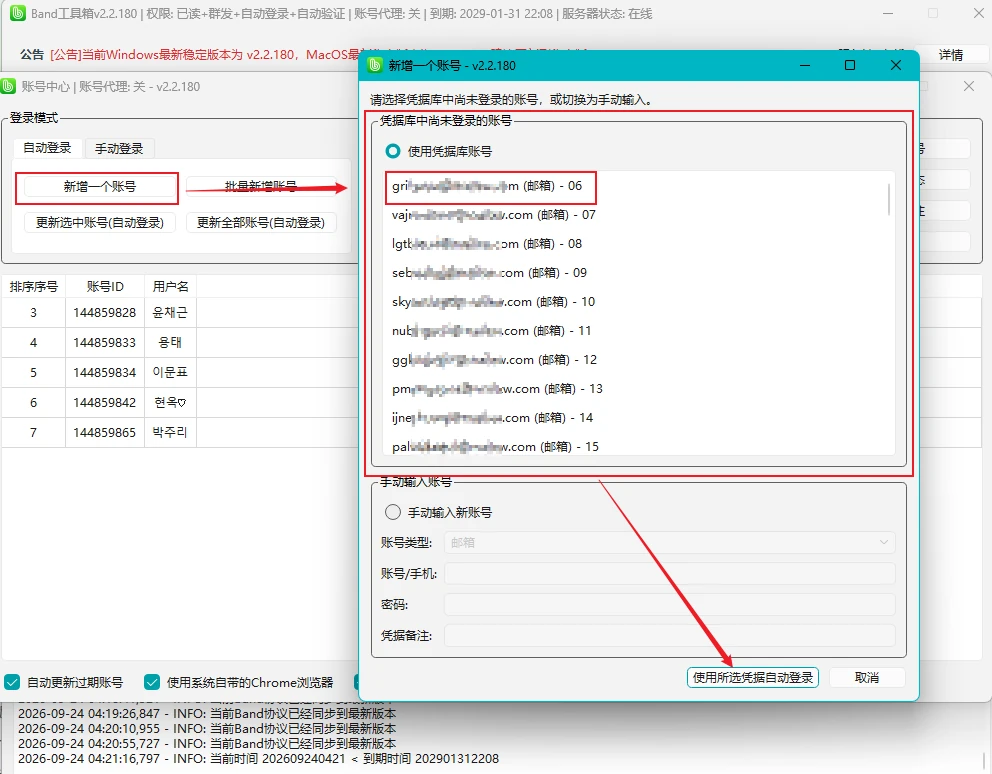Image resolution: width=992 pixels, height=774 pixels.
Task: Click the 账号中心 window icon
Action: point(8,86)
